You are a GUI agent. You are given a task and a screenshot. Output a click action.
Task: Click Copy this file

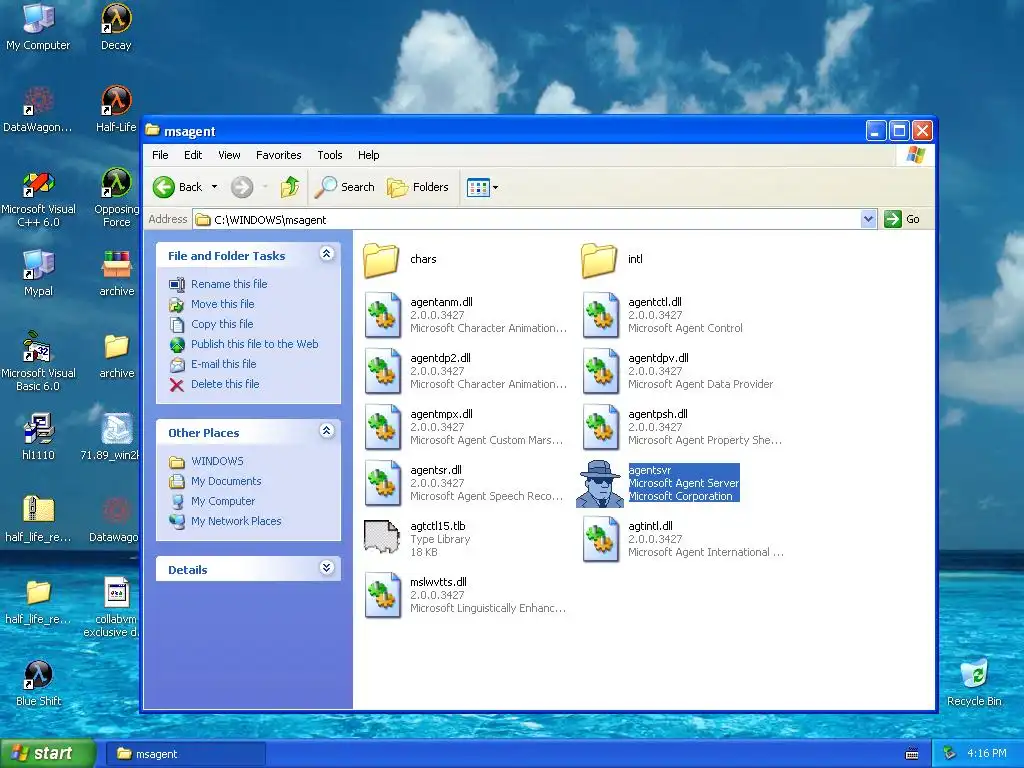click(x=222, y=324)
